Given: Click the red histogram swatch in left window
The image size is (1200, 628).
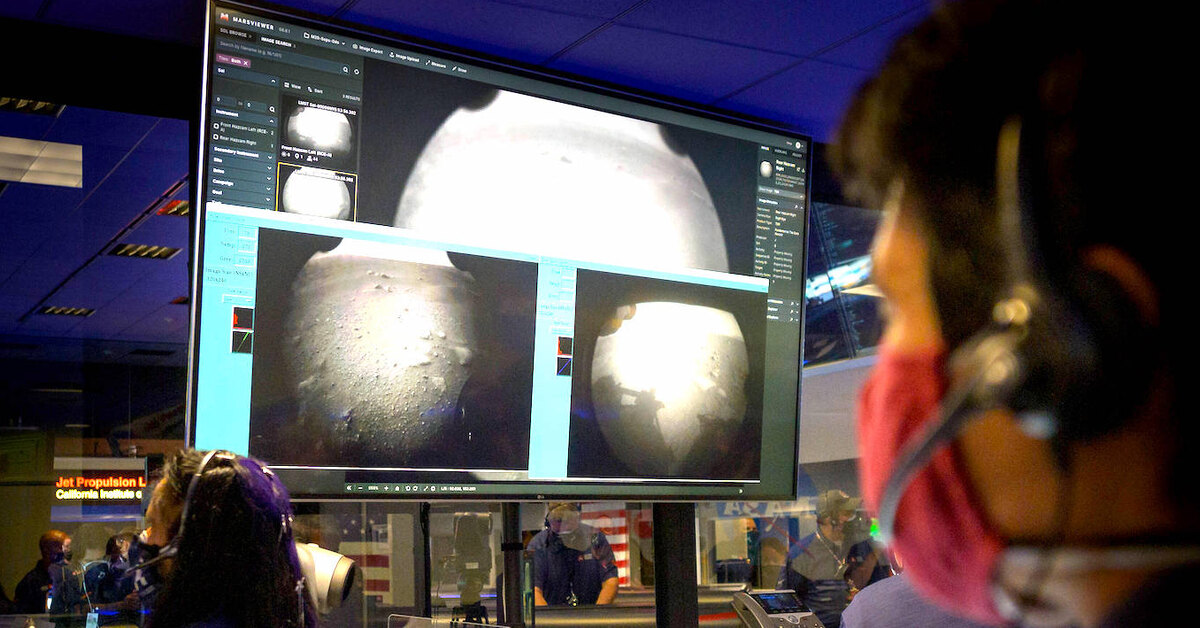Looking at the screenshot, I should click(x=242, y=318).
